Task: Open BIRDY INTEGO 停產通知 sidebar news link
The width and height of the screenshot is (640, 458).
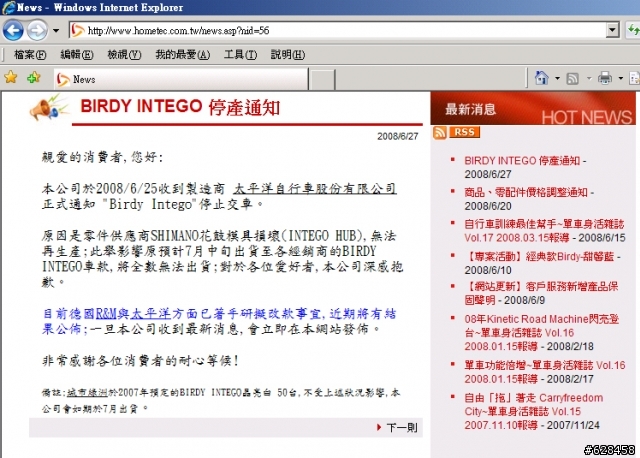Action: (522, 161)
